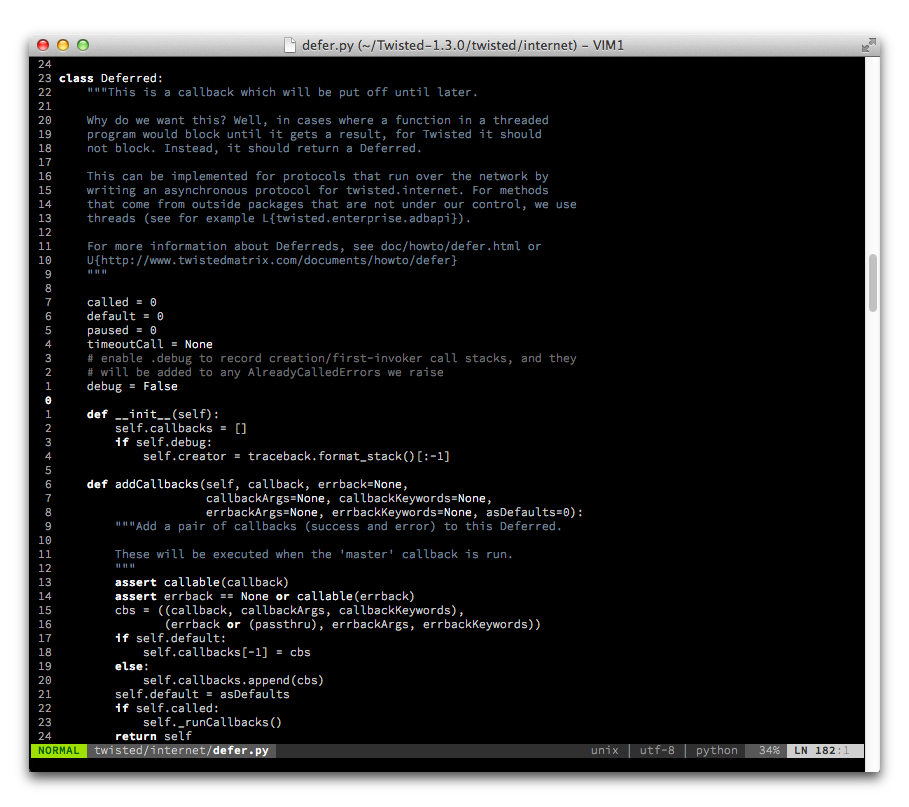This screenshot has height=807, width=909.
Task: Click the 'paused = 0' line
Action: point(122,330)
